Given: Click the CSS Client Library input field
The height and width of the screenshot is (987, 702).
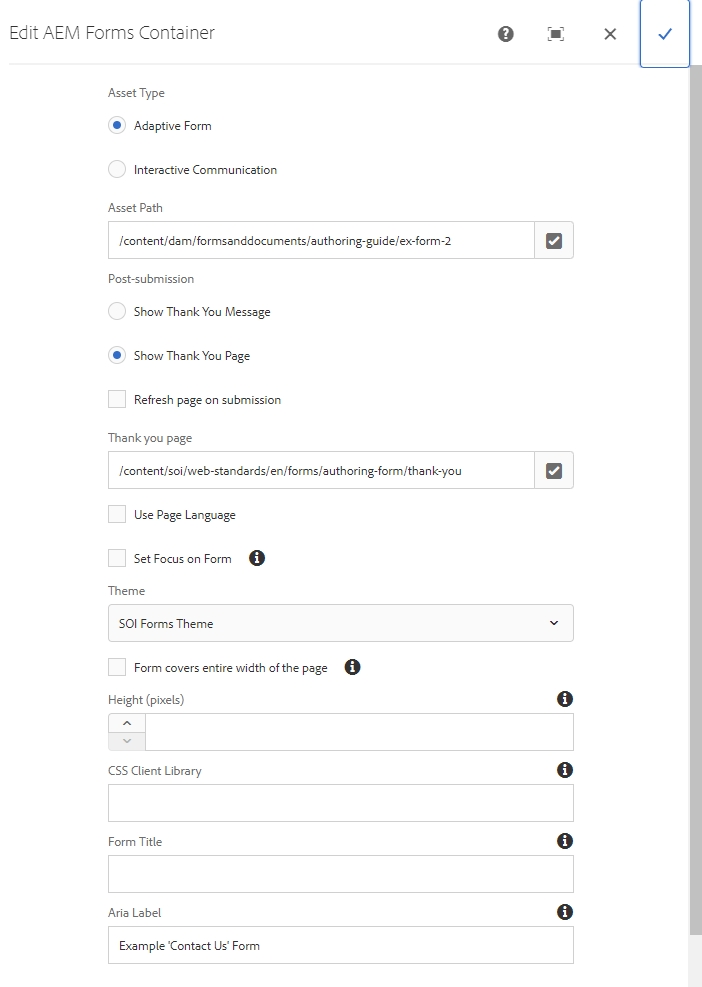Looking at the screenshot, I should 341,803.
